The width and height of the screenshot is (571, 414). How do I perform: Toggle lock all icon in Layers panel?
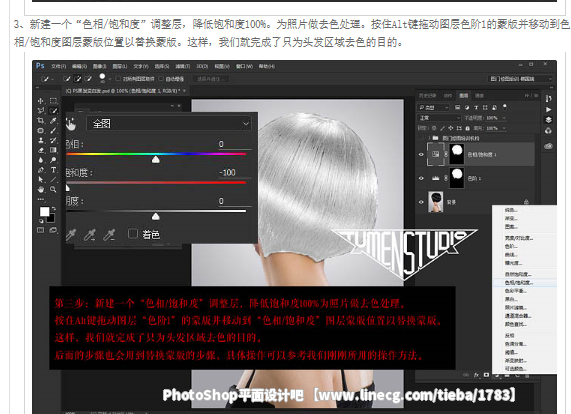click(467, 128)
